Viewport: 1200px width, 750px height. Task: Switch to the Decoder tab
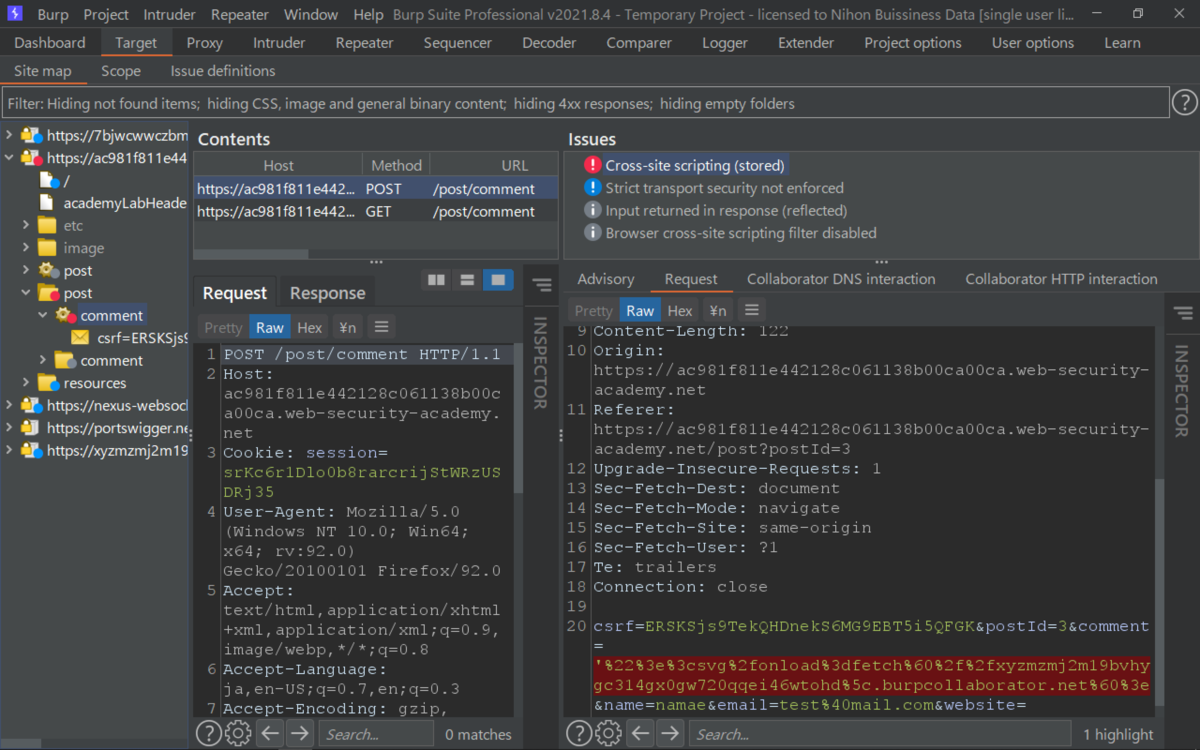pos(549,43)
